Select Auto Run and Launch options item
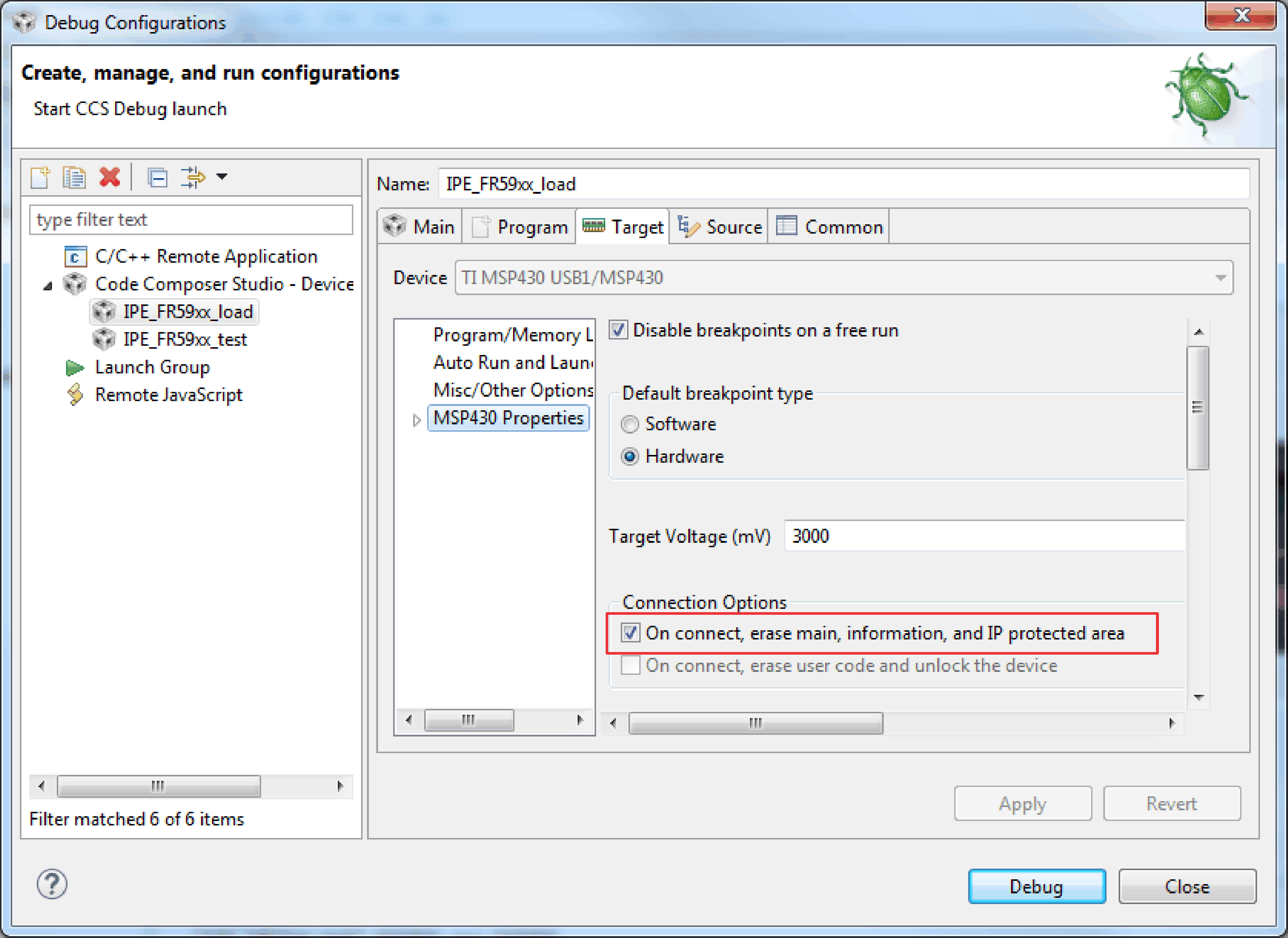 [x=513, y=363]
